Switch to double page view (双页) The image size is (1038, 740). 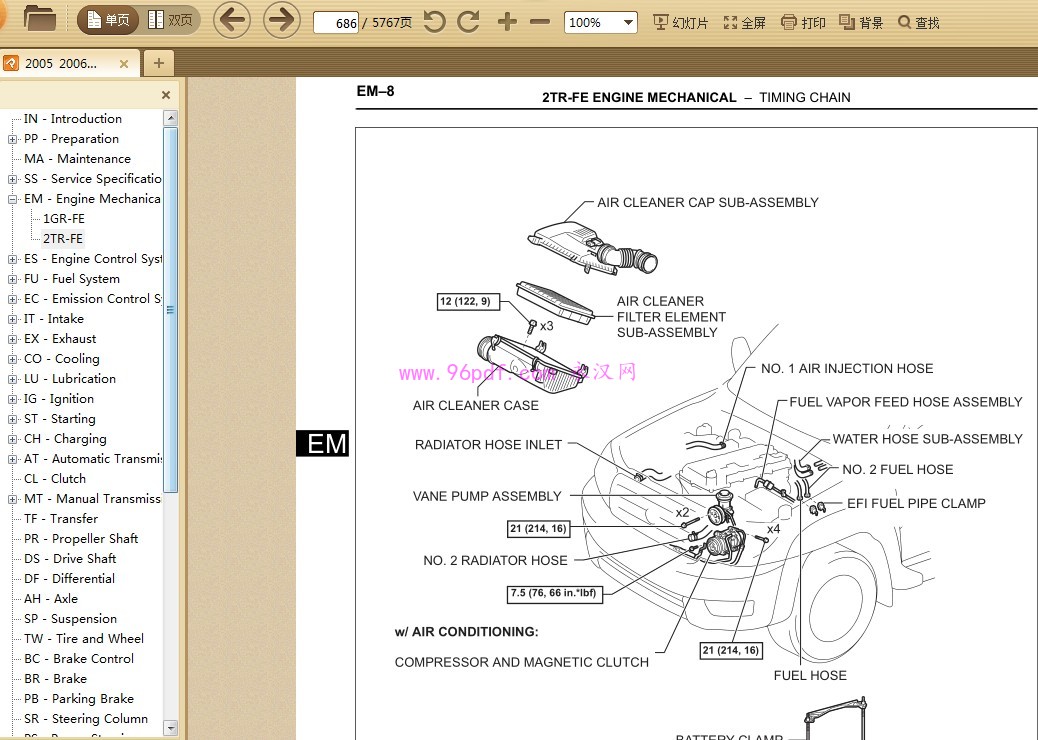click(x=170, y=21)
